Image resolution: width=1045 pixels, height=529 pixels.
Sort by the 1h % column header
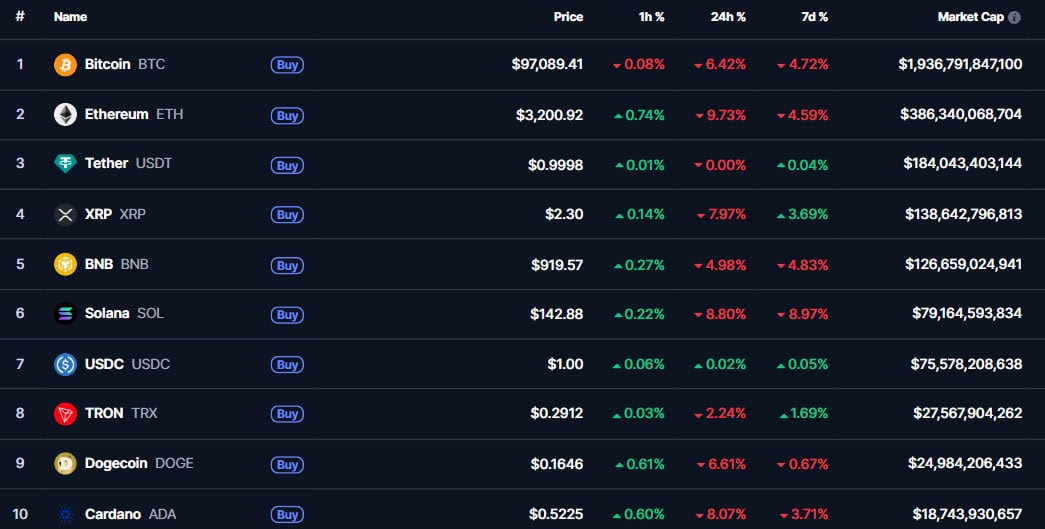[651, 17]
